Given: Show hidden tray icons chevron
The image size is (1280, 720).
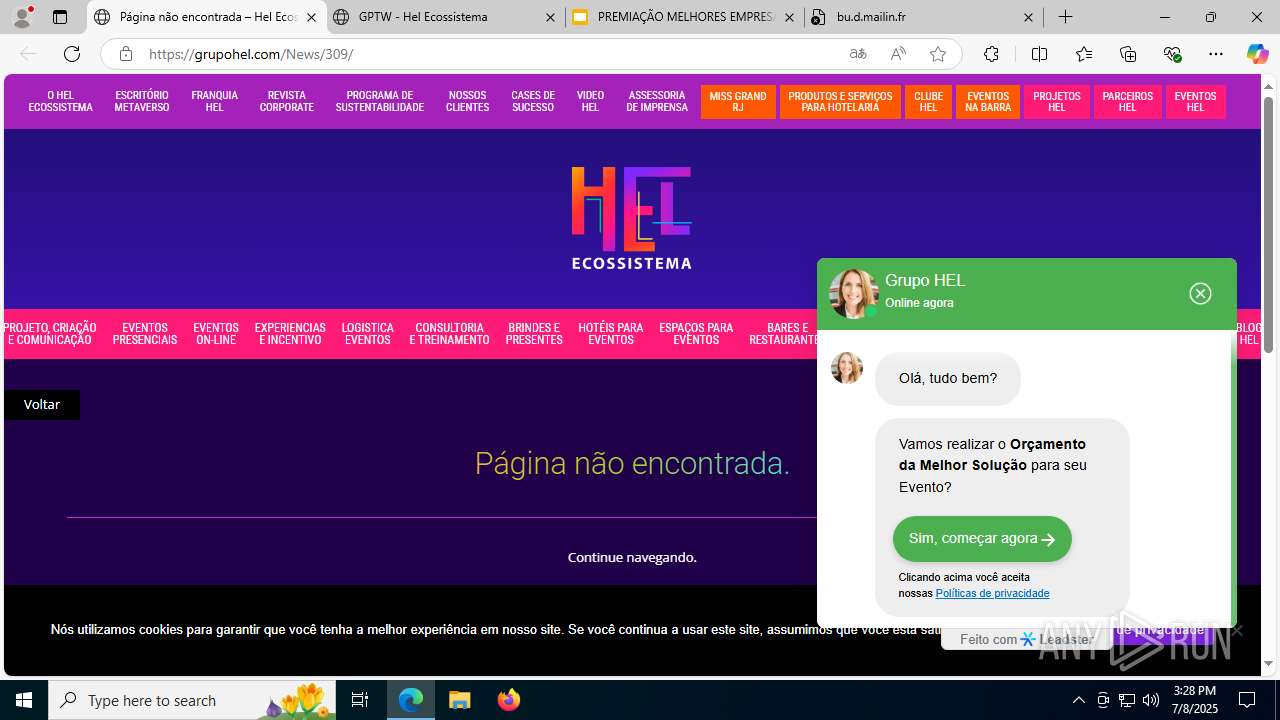Looking at the screenshot, I should coord(1078,700).
